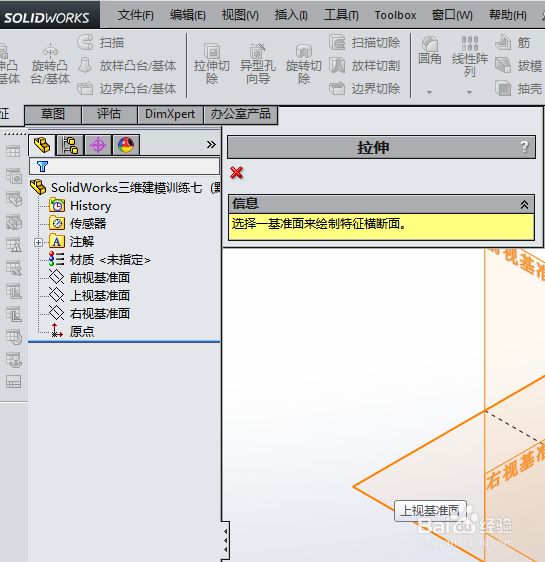545x562 pixels.
Task: Switch to the 办公室产品 tab
Action: (x=240, y=114)
